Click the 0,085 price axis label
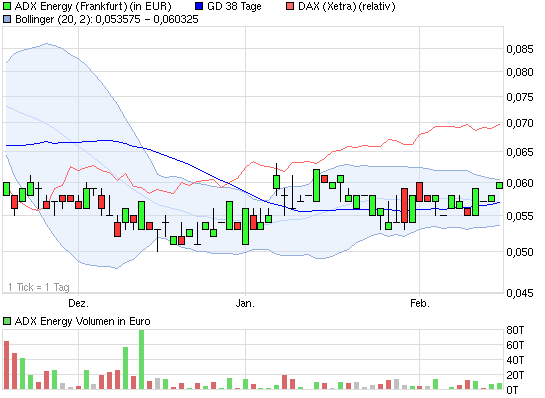The width and height of the screenshot is (545, 398). coord(520,49)
